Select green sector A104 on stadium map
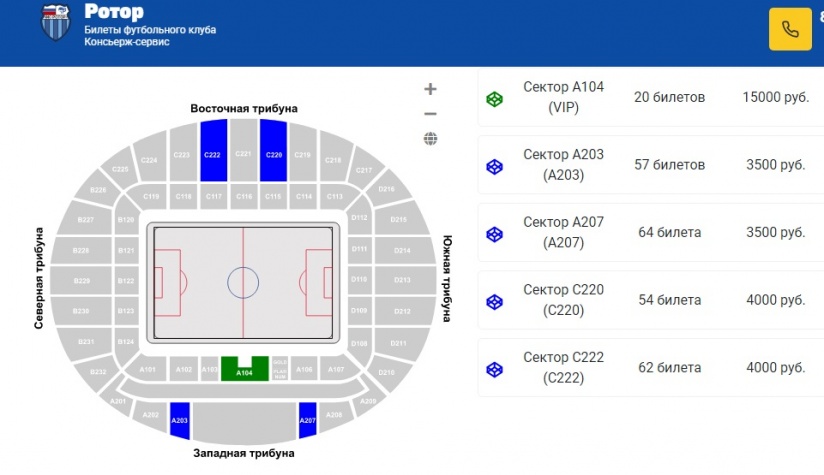 244,369
